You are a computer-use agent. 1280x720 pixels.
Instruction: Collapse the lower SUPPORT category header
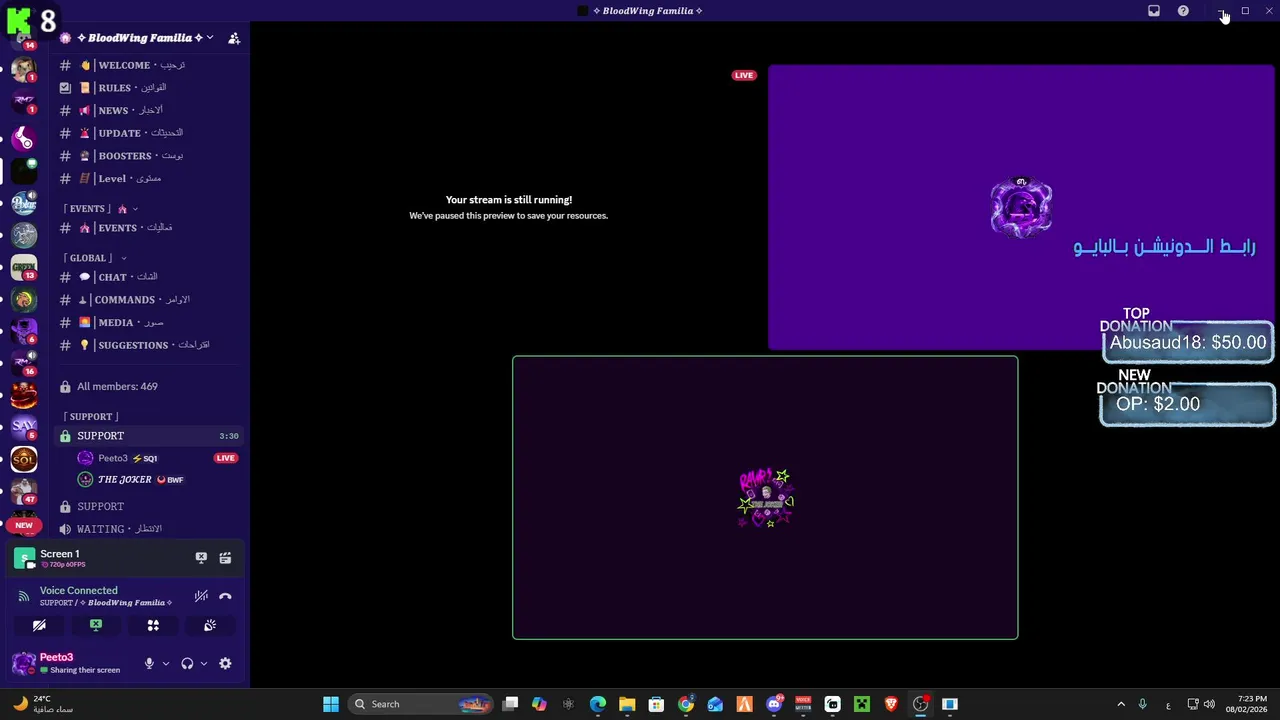pyautogui.click(x=90, y=416)
